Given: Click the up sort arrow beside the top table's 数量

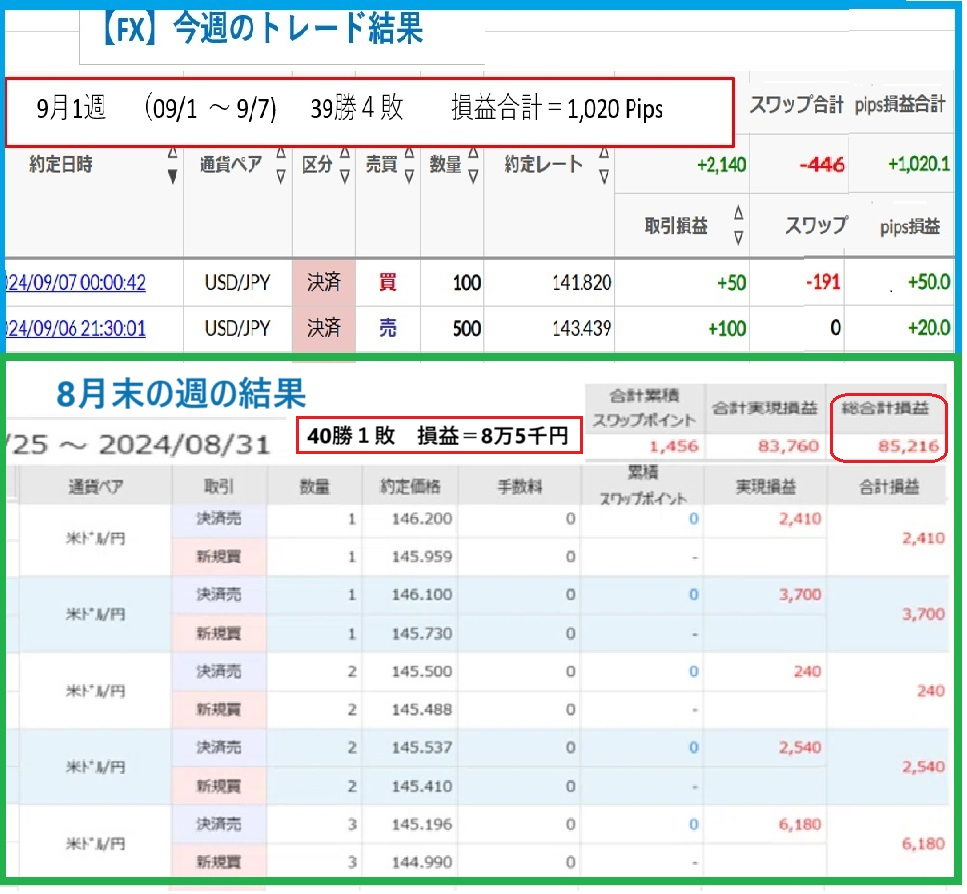Looking at the screenshot, I should [473, 152].
